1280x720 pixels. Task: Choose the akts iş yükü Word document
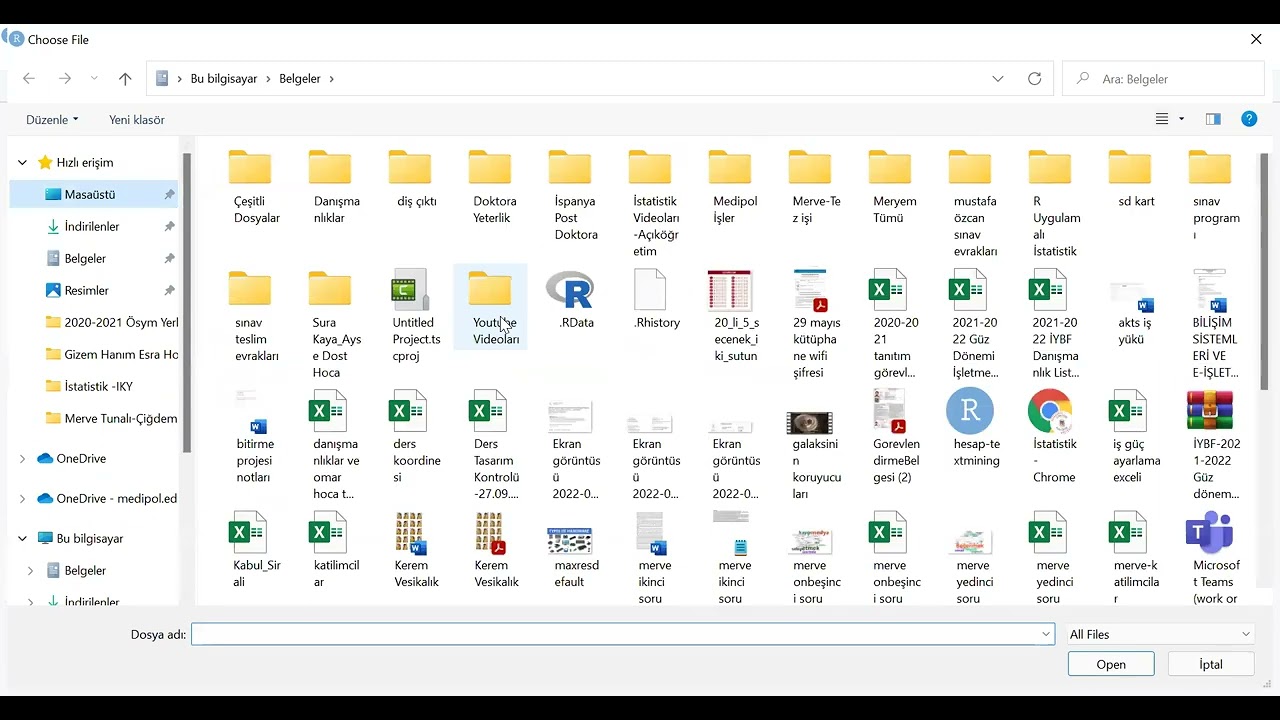click(x=1130, y=297)
